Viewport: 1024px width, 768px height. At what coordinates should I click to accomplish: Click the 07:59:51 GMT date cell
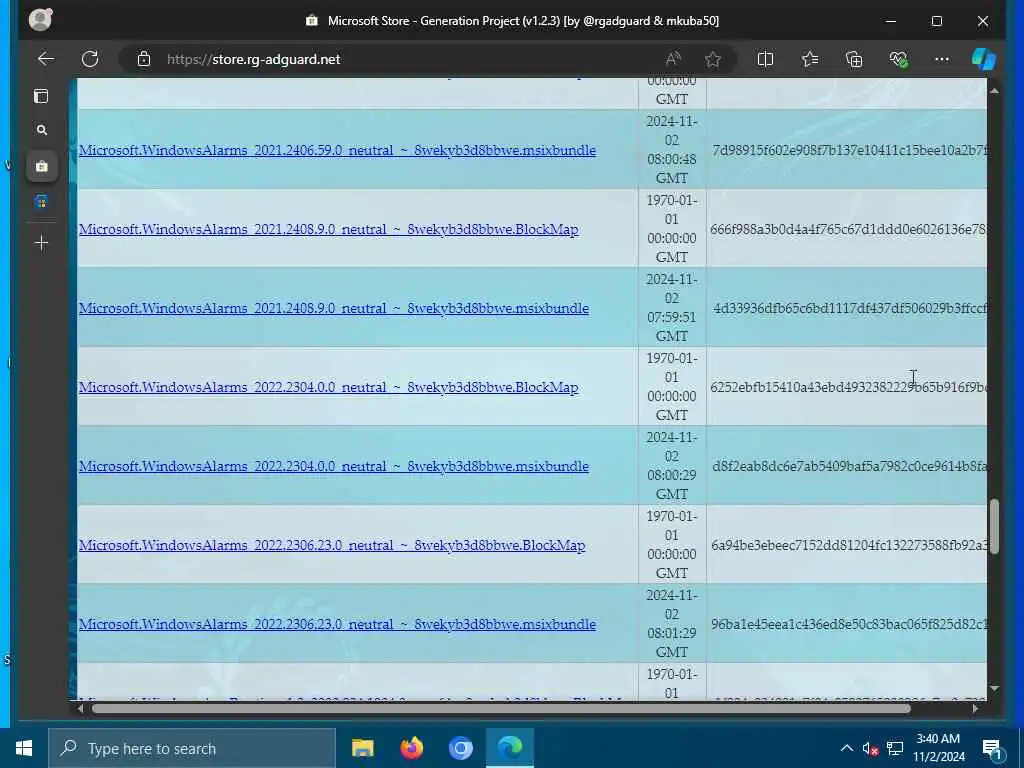672,308
